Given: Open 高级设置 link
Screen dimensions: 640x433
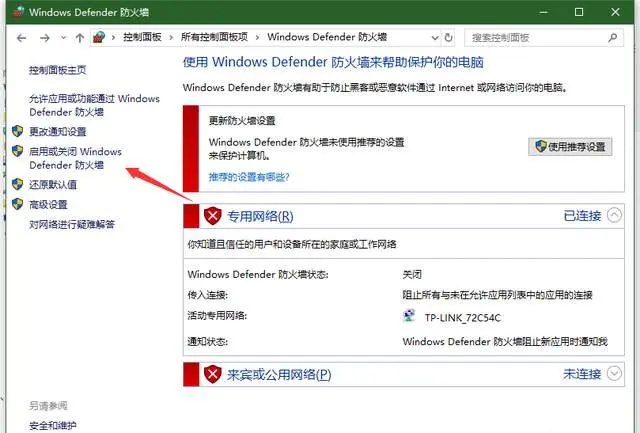Looking at the screenshot, I should pyautogui.click(x=48, y=204).
